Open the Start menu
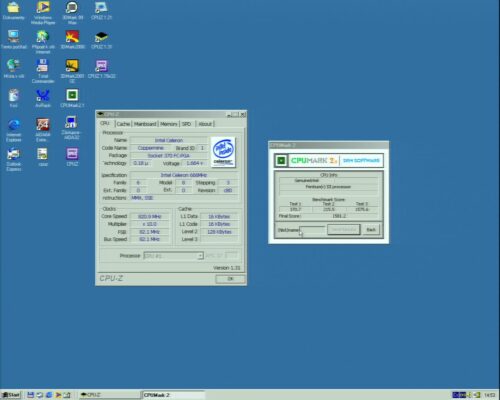Image resolution: width=500 pixels, height=400 pixels. tap(11, 395)
